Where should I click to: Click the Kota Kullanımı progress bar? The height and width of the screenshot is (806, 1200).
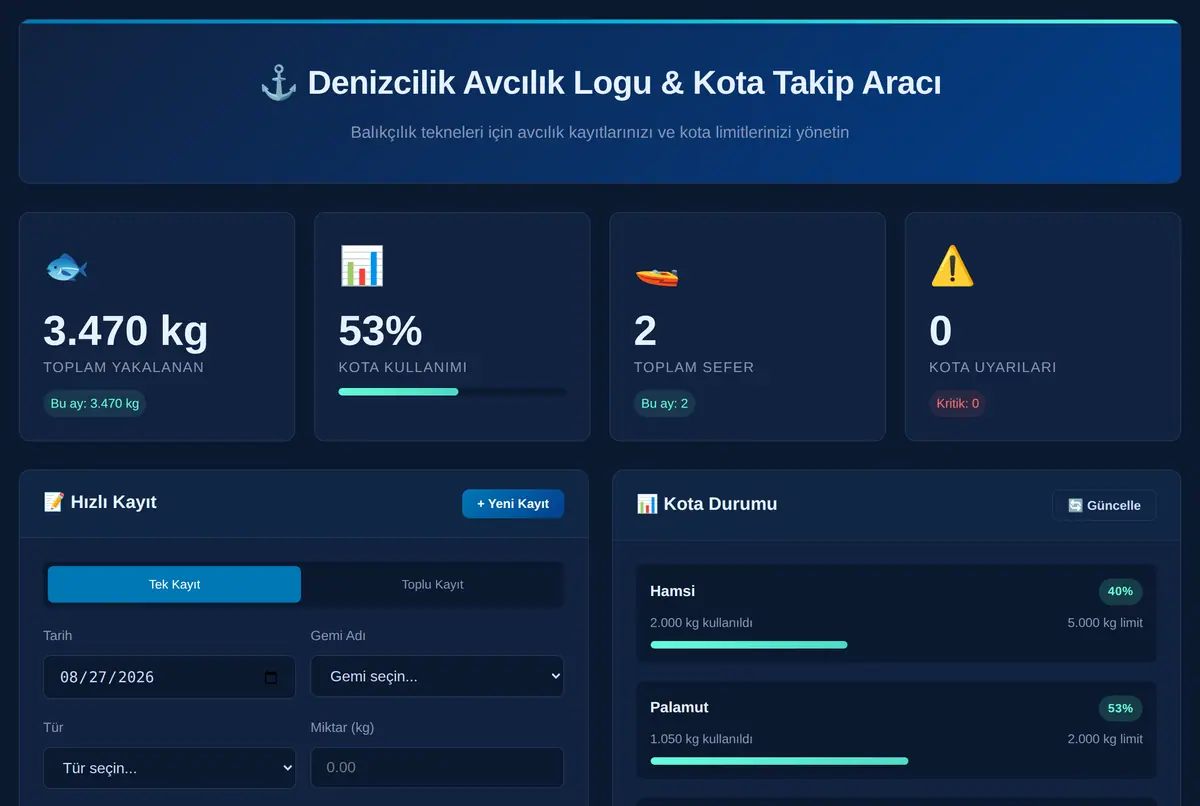tap(452, 392)
